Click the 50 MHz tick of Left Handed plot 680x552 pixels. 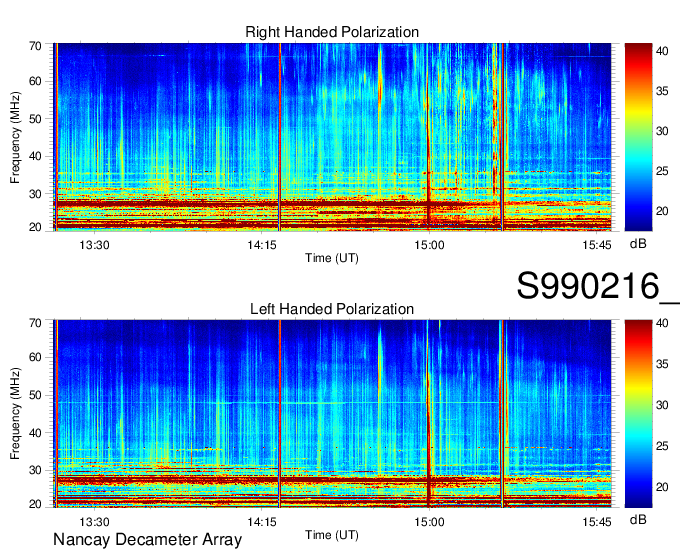point(35,395)
